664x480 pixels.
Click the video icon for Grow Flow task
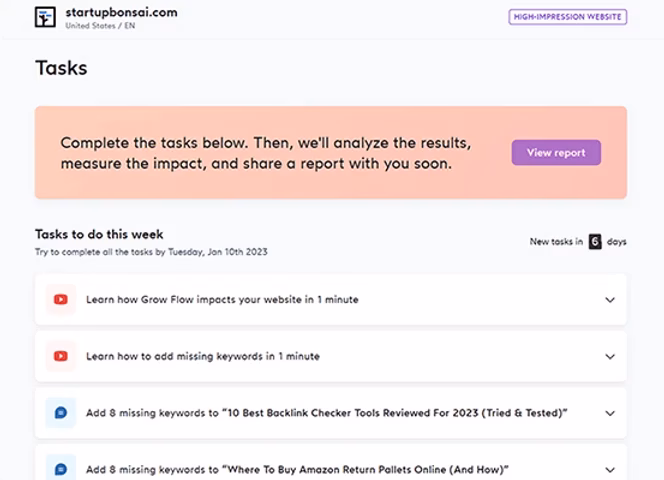tap(61, 299)
